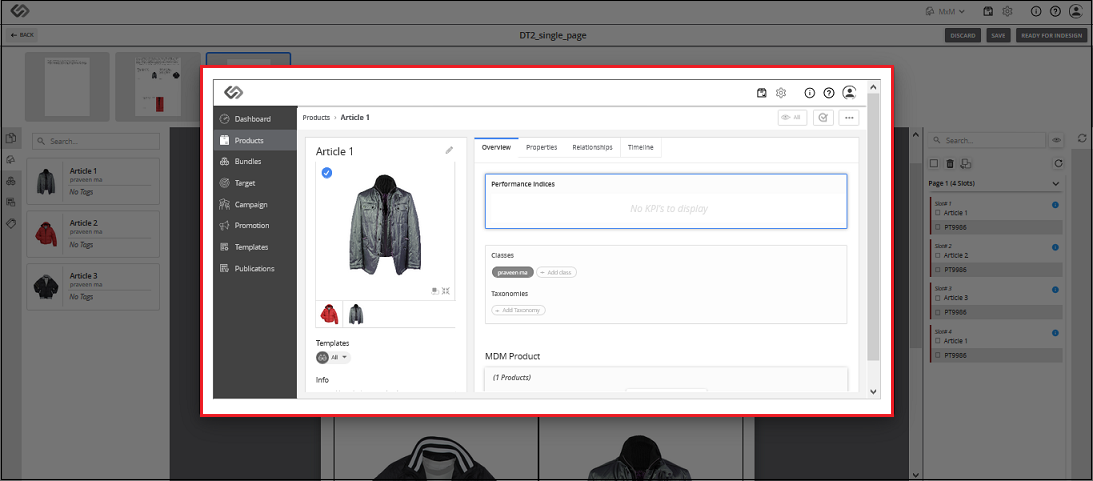The width and height of the screenshot is (1093, 481).
Task: Click the settings gear in the modal header
Action: 781,93
